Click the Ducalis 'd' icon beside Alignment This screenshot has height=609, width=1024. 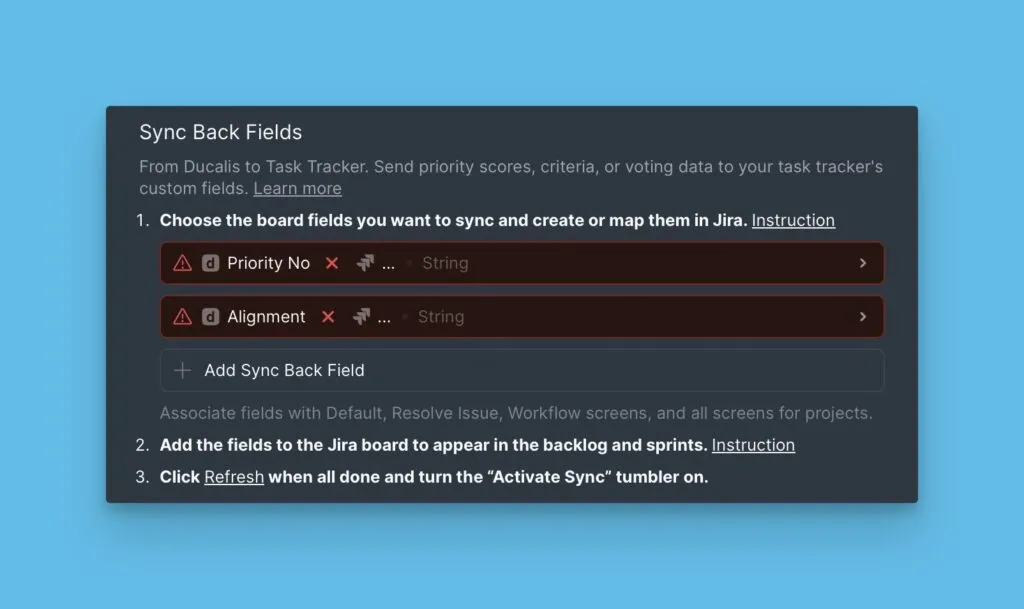click(210, 317)
